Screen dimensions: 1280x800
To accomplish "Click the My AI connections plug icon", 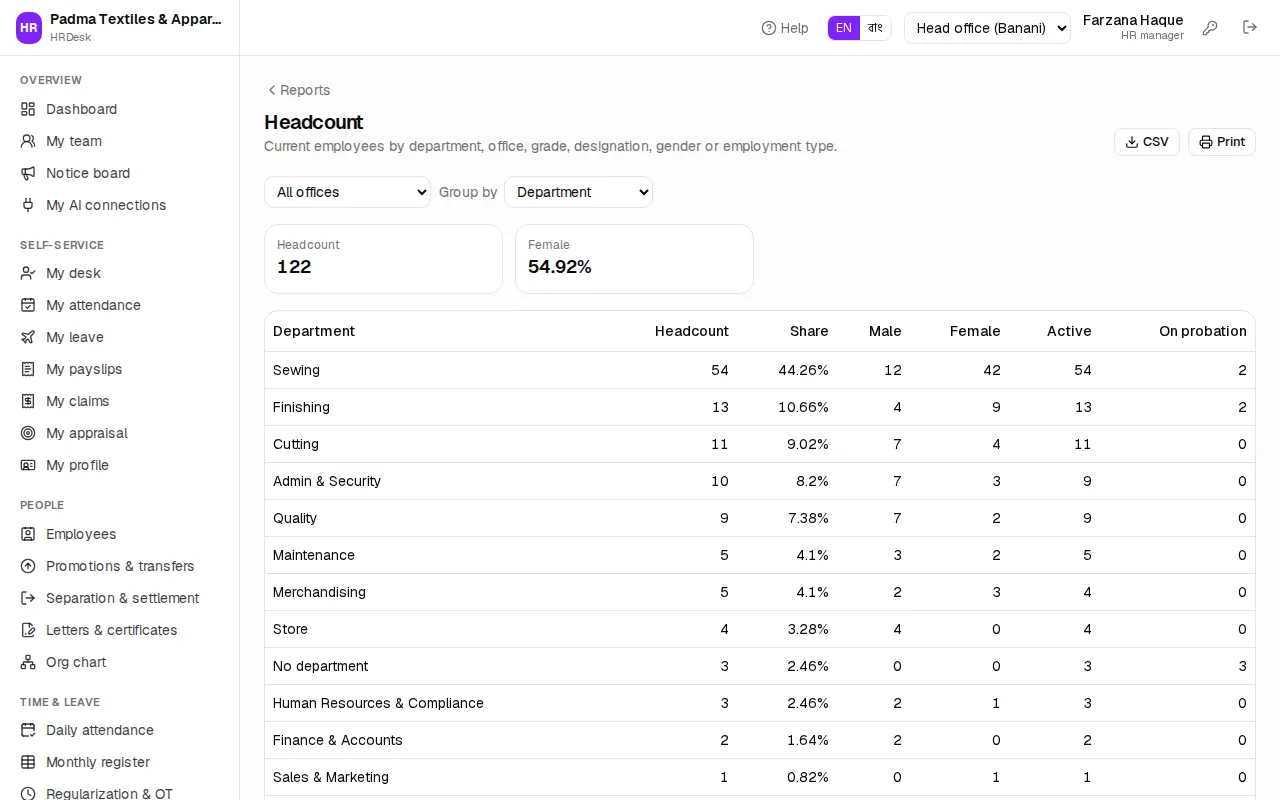I will (28, 205).
